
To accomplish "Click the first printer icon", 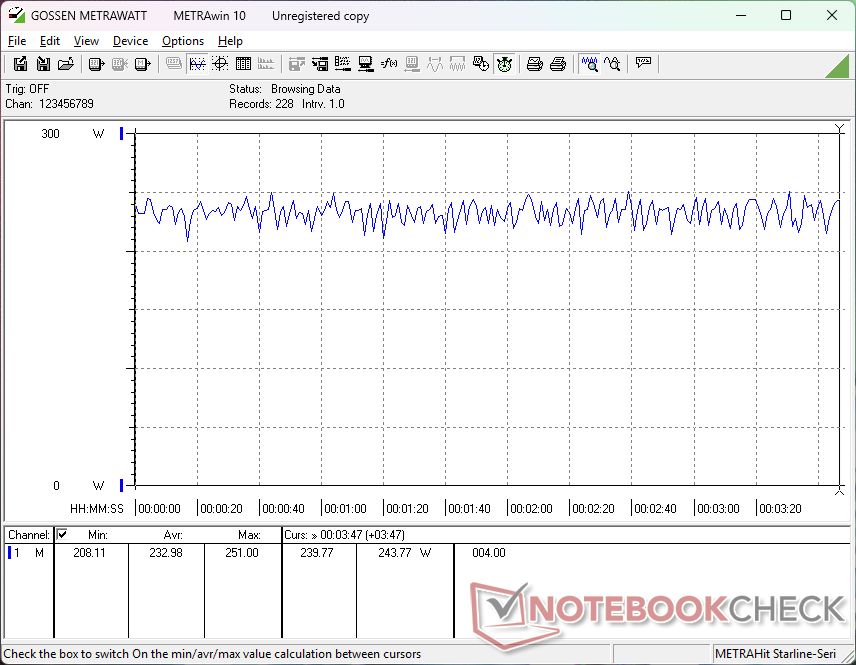I will (x=535, y=64).
